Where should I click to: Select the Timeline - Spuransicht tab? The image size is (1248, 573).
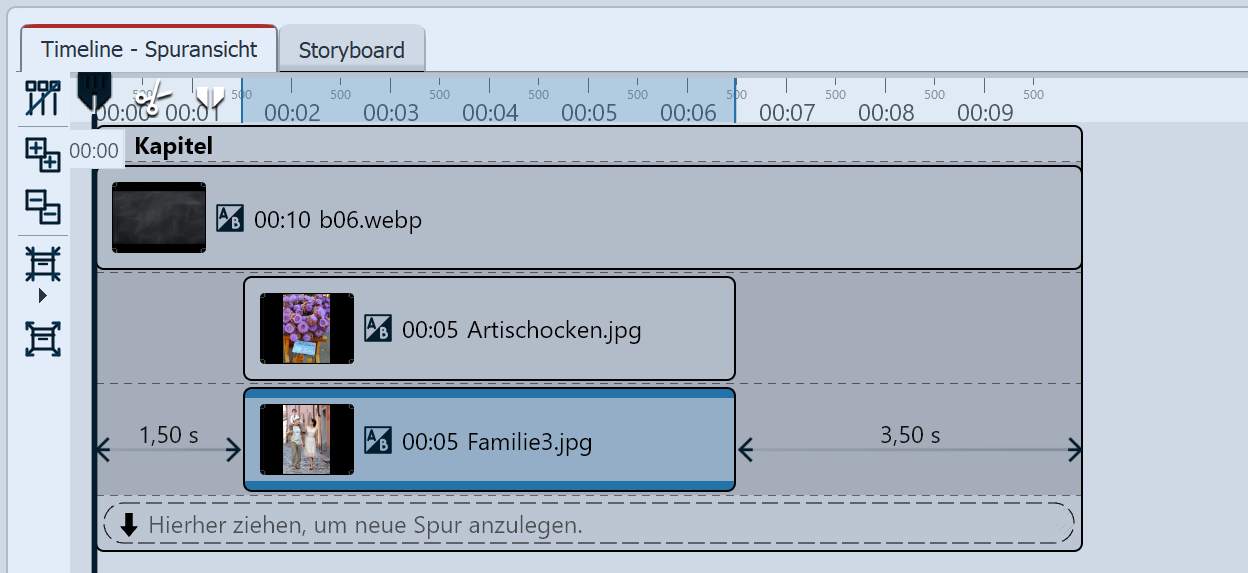pyautogui.click(x=149, y=49)
